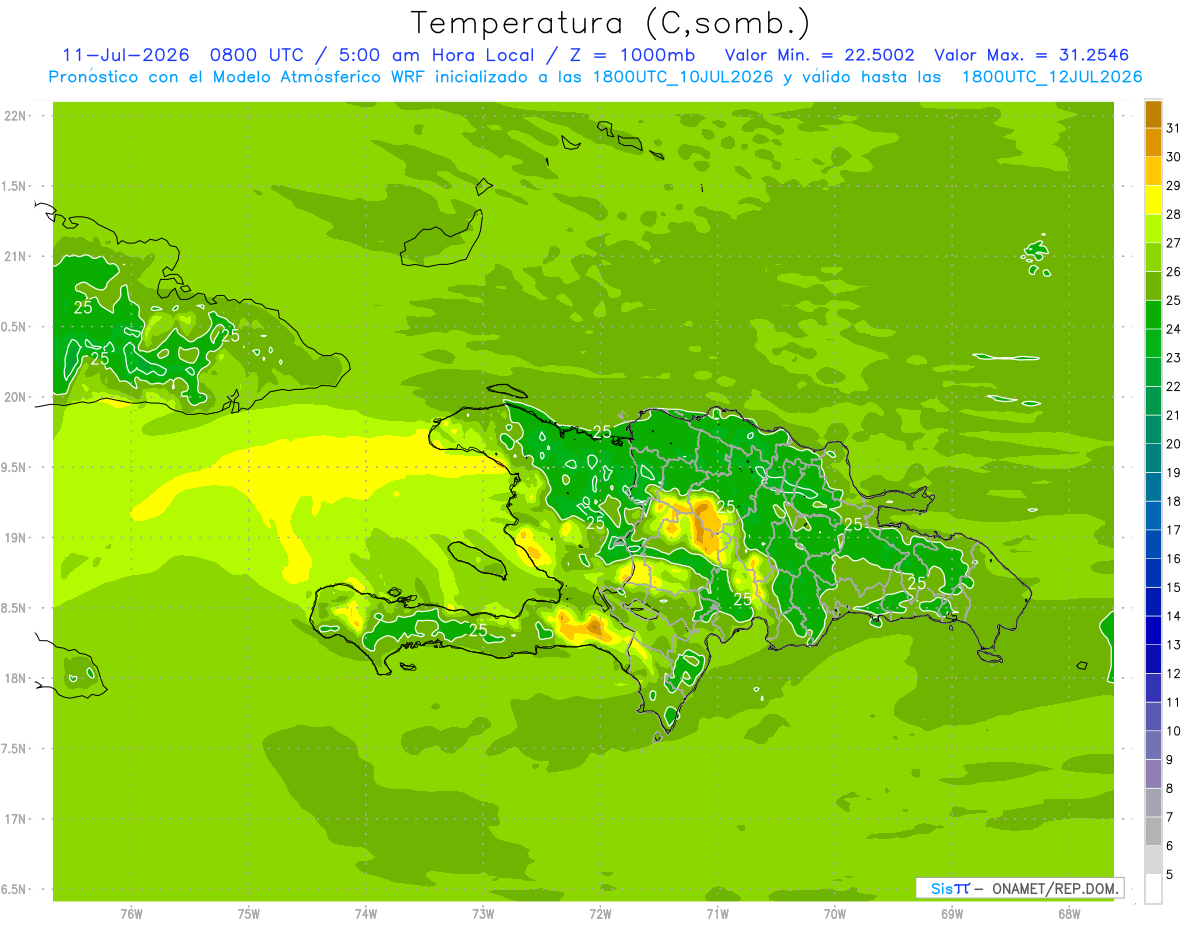The image size is (1200, 927).
Task: Click the "68W" longitude axis label
Action: click(1069, 914)
